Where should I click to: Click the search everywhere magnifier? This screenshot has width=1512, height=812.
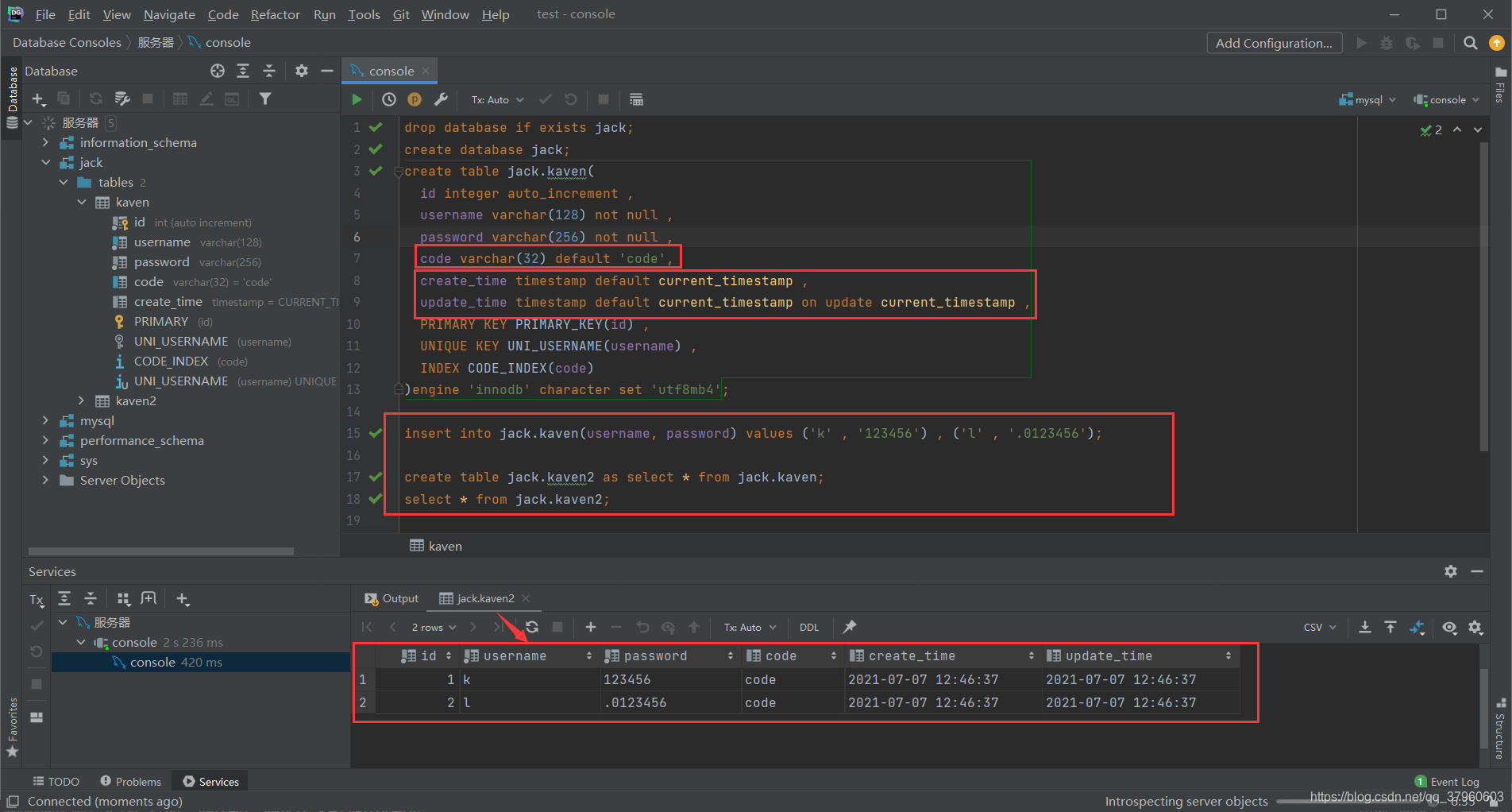pos(1471,43)
